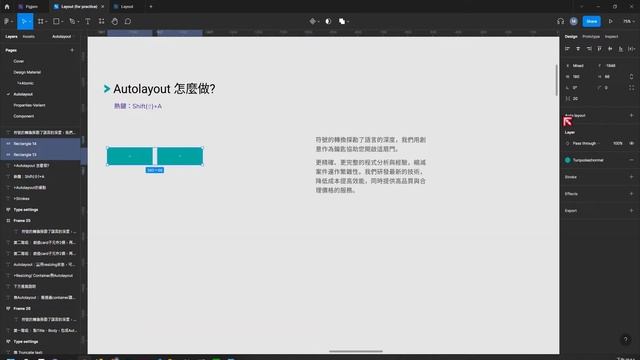Add an Effect with the plus

coord(631,194)
